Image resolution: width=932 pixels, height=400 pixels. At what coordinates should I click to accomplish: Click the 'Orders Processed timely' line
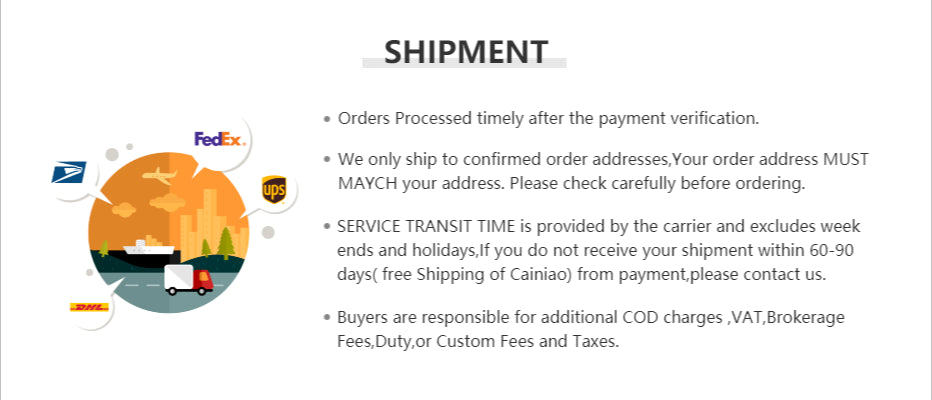(x=548, y=118)
